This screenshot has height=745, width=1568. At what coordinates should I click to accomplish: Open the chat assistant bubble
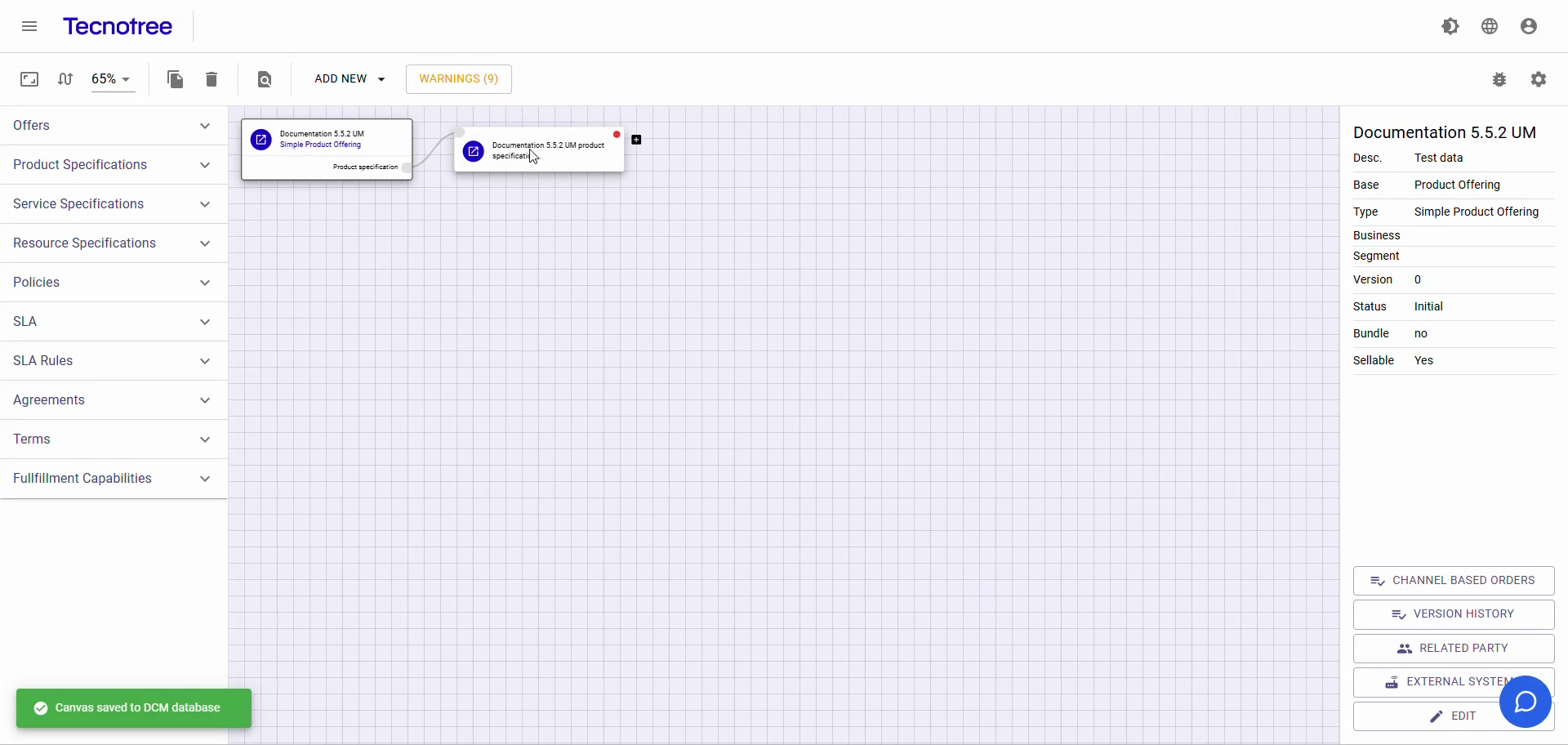tap(1526, 702)
